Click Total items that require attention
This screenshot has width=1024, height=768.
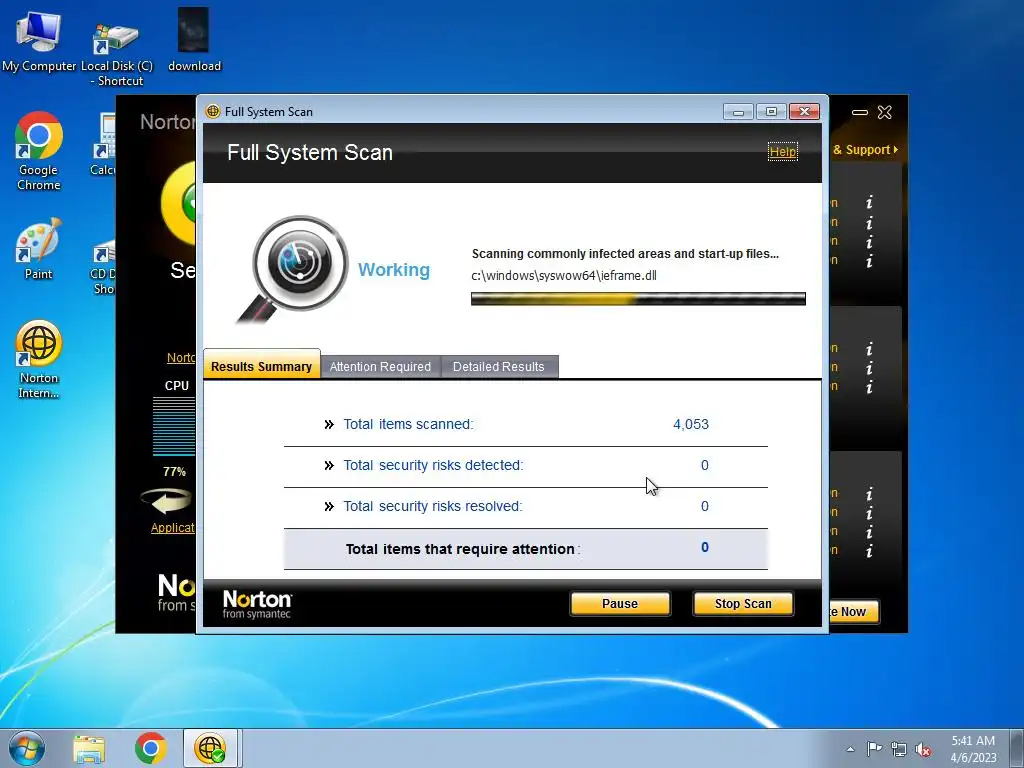[x=462, y=549]
